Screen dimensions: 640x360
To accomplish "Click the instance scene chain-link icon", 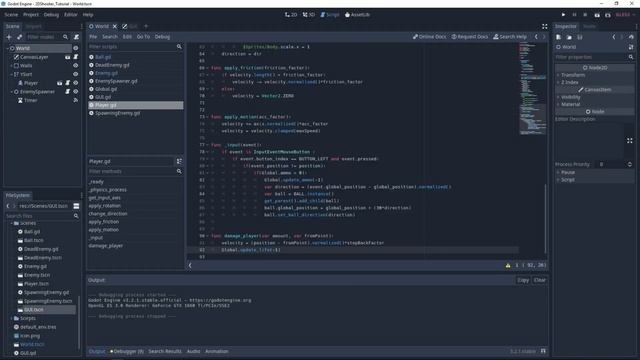I will click(19, 37).
